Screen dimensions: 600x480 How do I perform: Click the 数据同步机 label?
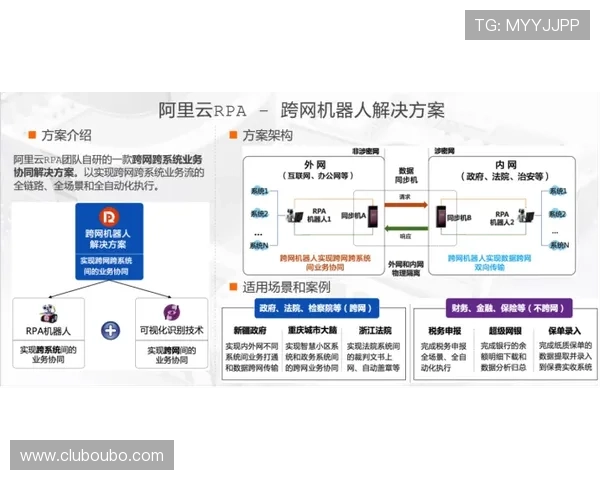point(406,175)
